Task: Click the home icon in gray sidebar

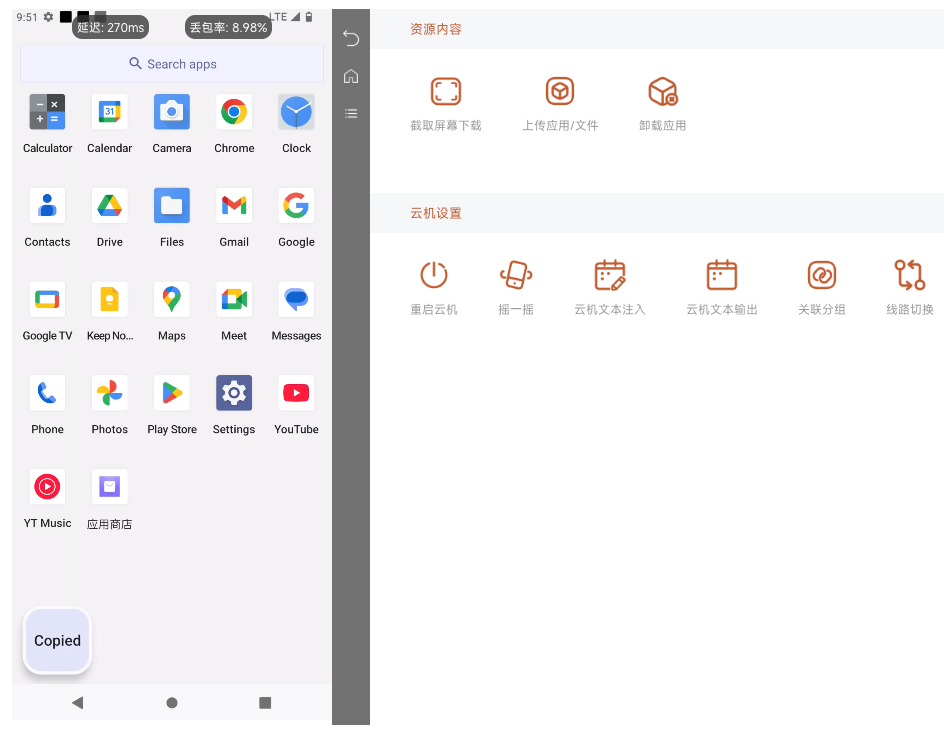Action: (351, 76)
